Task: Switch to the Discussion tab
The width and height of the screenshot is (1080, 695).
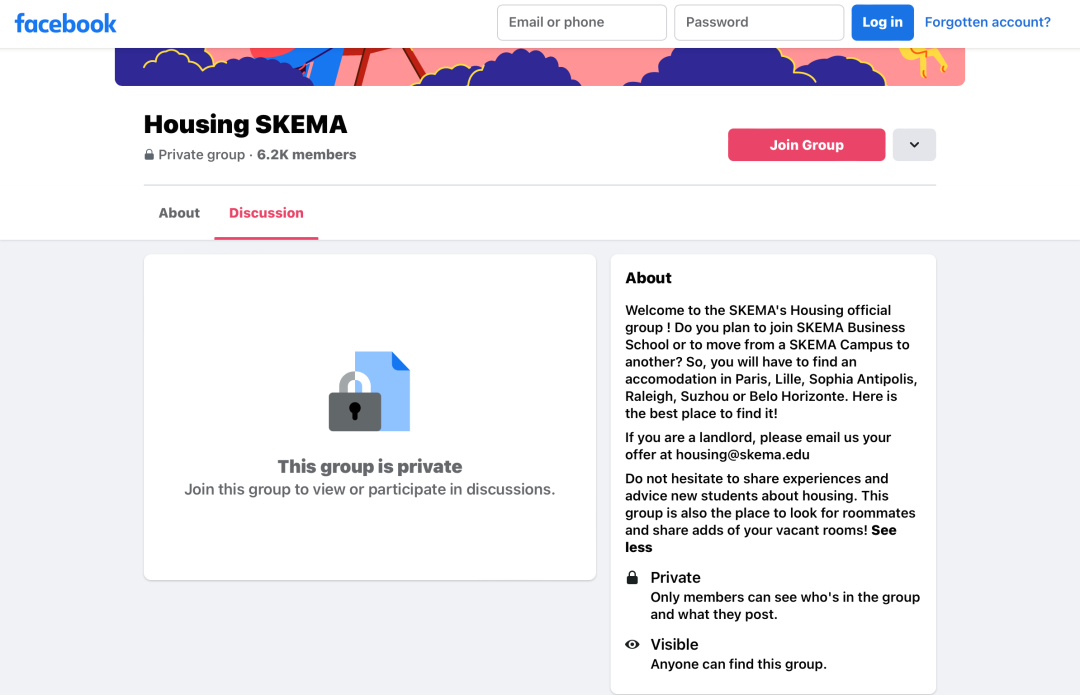Action: coord(266,213)
